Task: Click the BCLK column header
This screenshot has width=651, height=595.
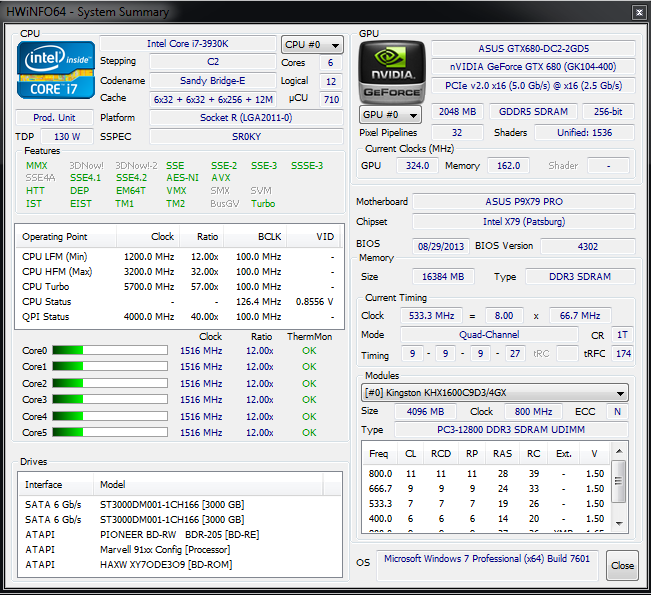Action: click(255, 237)
